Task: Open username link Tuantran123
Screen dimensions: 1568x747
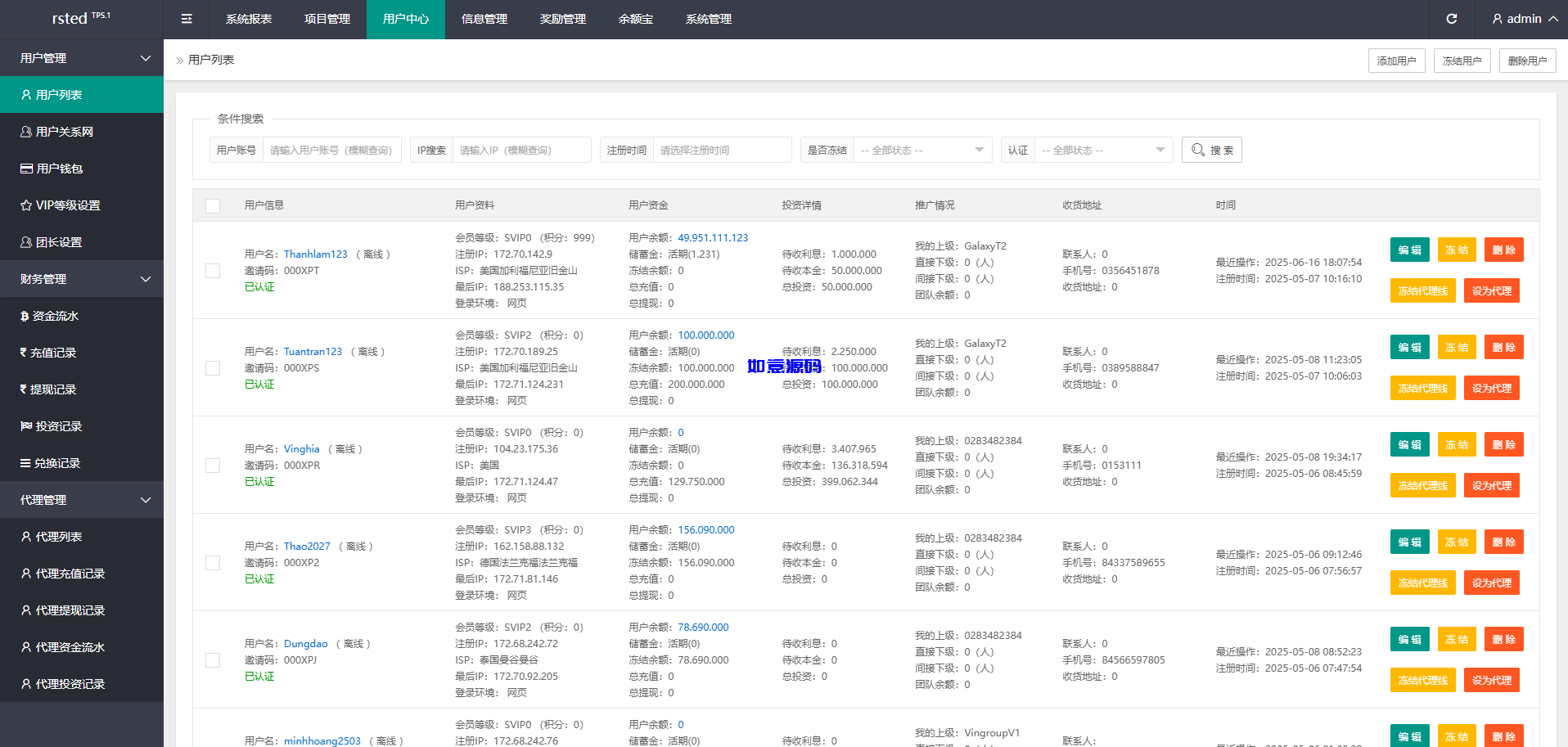Action: coord(313,352)
